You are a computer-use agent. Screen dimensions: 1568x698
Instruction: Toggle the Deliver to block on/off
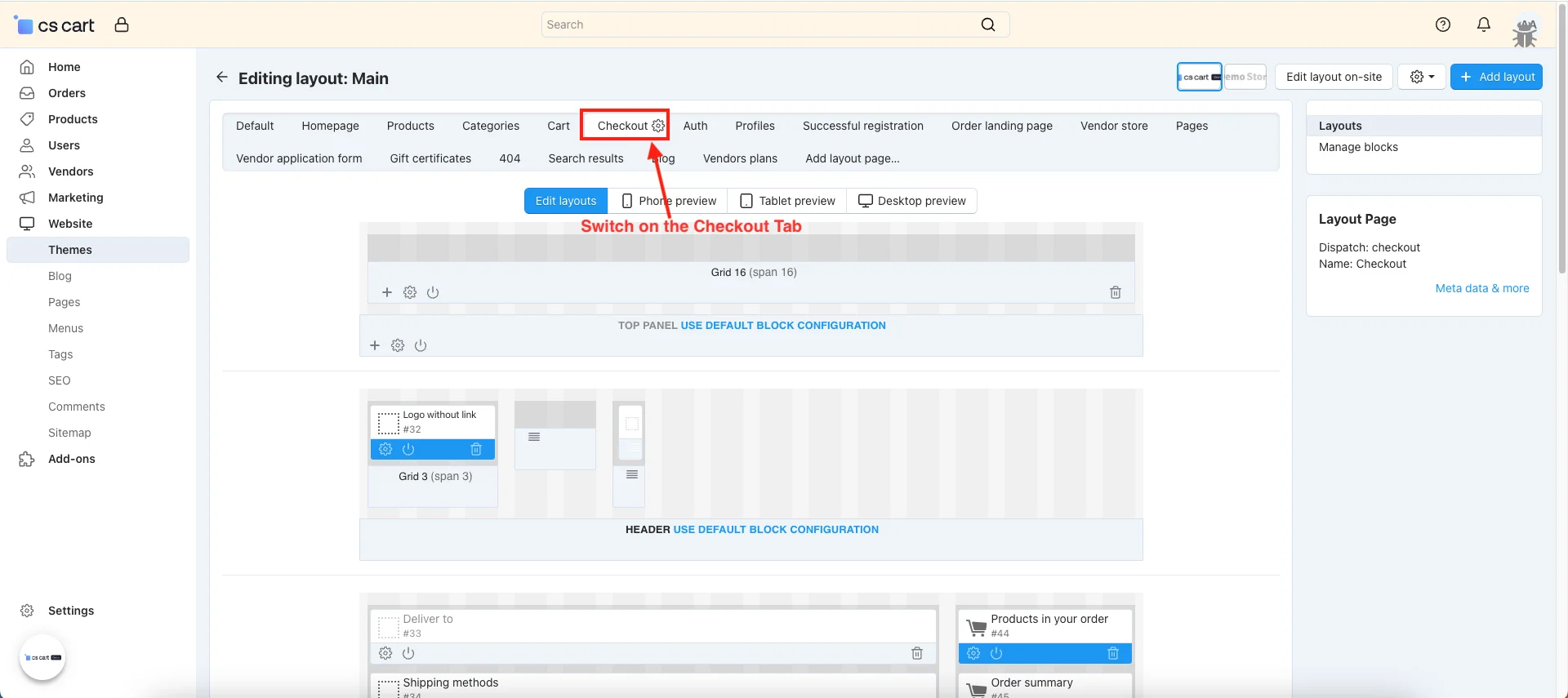click(x=408, y=653)
